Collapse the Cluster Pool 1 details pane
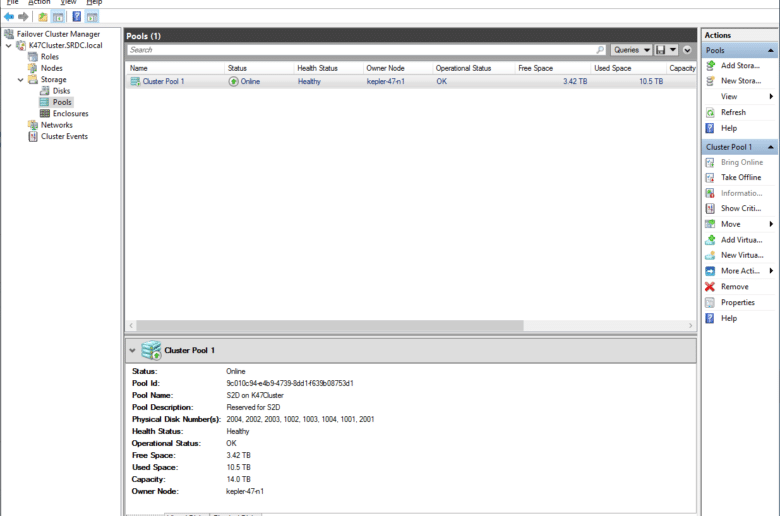This screenshot has width=780, height=516. [x=132, y=350]
